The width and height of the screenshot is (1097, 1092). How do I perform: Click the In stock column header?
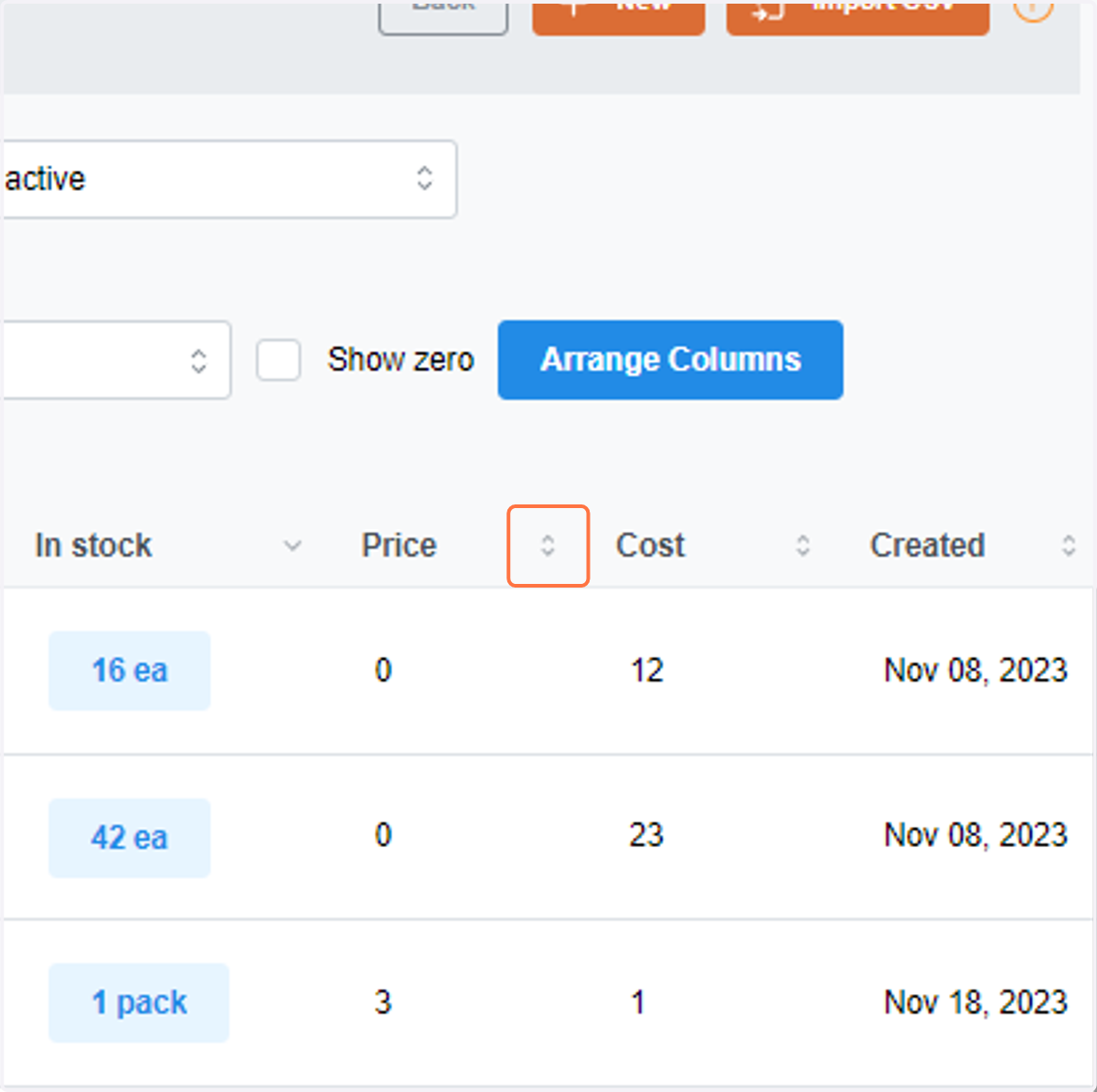pos(93,546)
